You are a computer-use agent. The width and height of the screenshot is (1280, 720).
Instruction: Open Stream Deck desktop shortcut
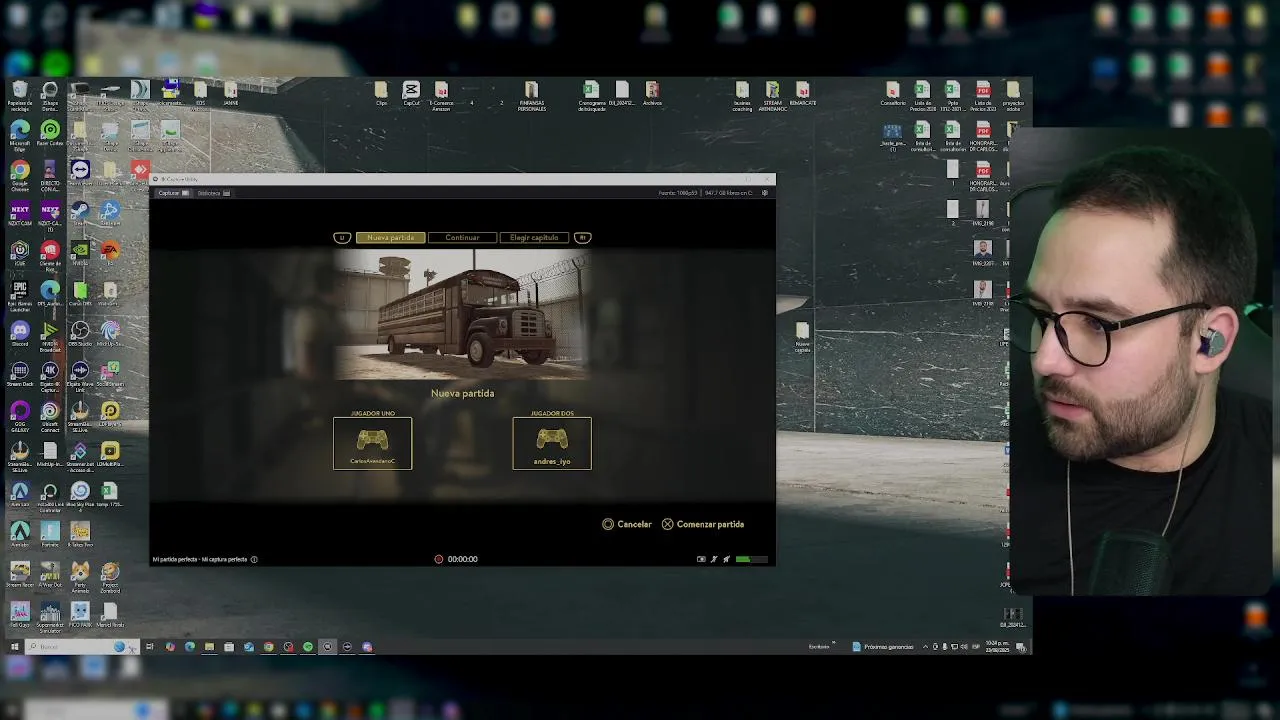(x=19, y=375)
